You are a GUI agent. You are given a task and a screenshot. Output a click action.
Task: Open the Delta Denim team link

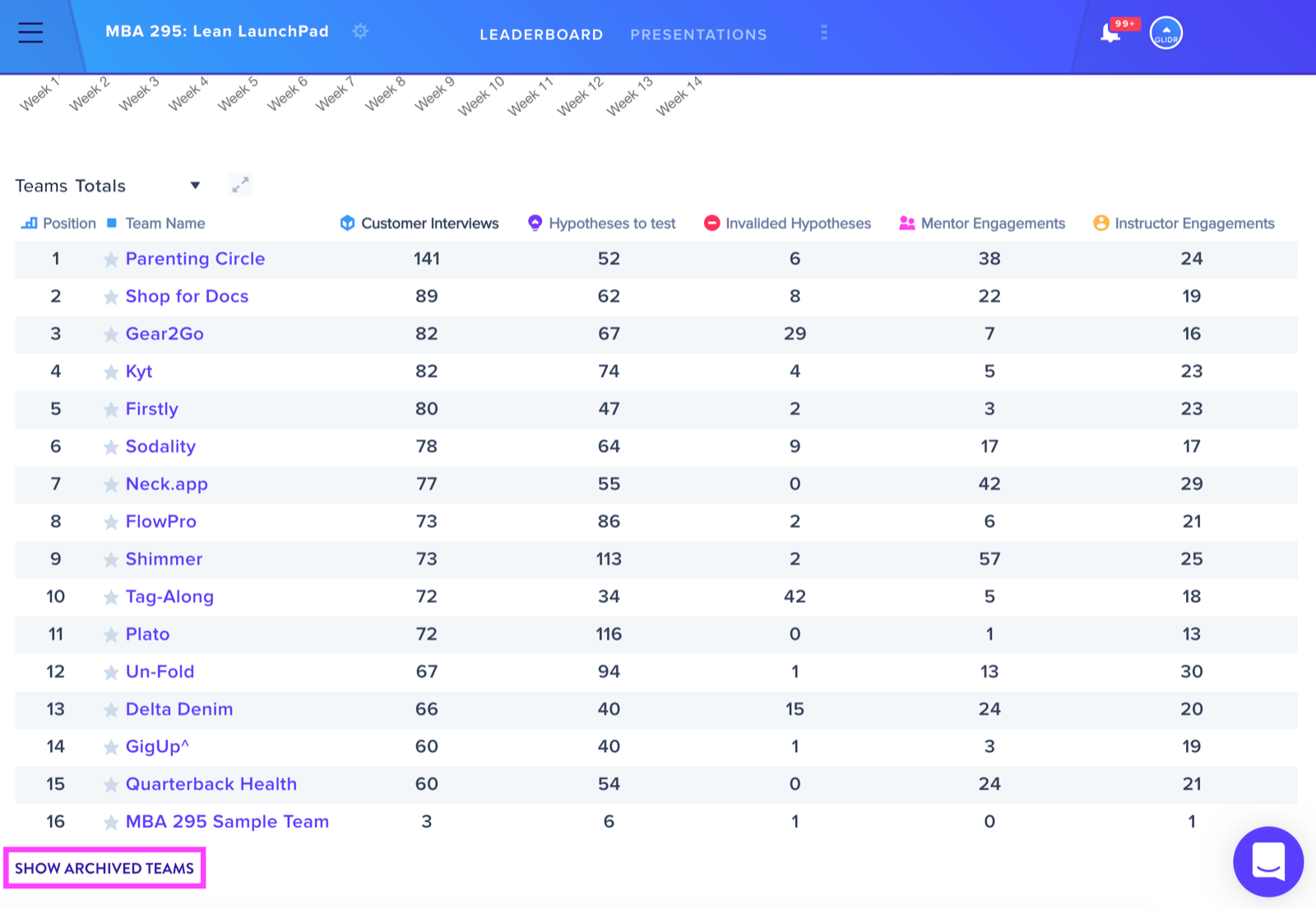(178, 709)
